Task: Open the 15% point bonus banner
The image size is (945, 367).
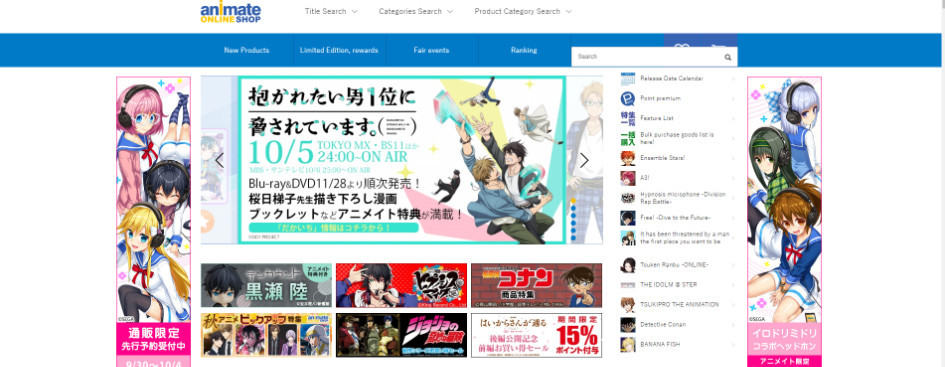Action: point(536,335)
